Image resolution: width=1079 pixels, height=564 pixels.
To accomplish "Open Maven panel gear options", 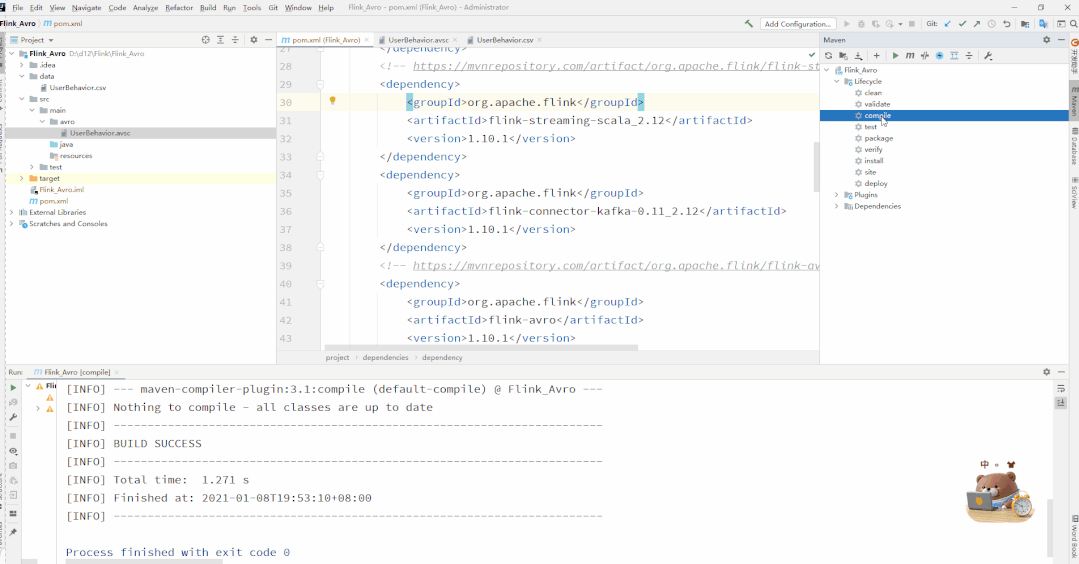I will 1047,40.
